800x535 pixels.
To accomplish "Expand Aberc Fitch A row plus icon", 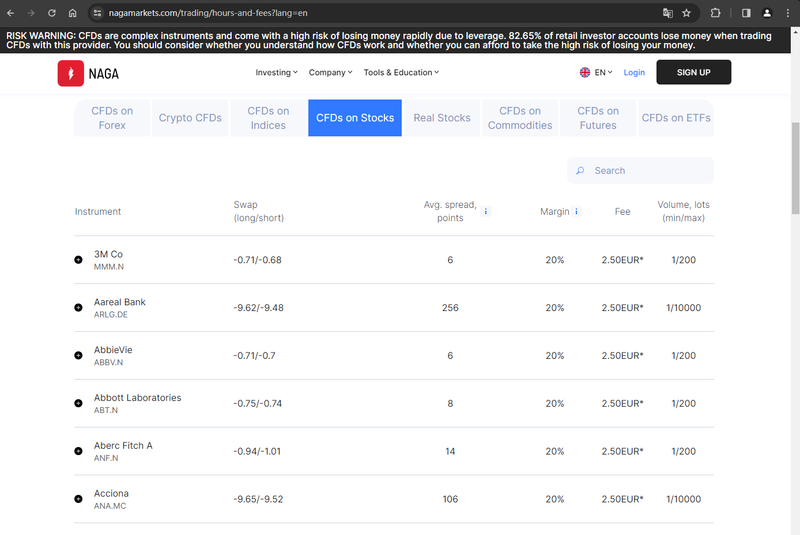I will 78,451.
